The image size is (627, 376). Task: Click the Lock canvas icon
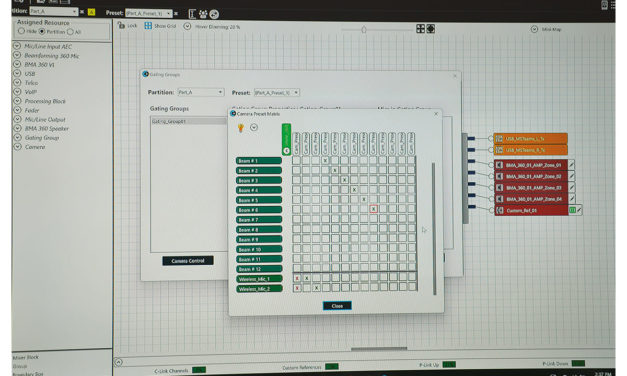click(121, 25)
